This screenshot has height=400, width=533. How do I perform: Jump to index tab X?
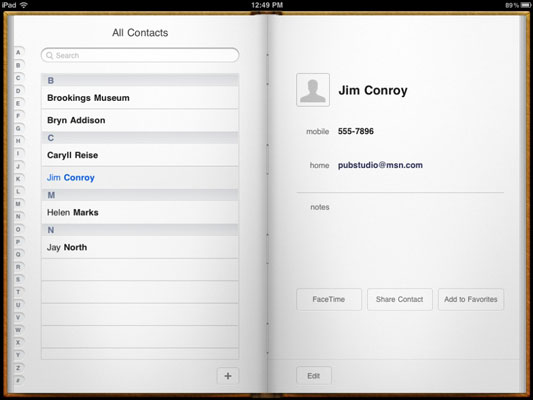pos(18,343)
